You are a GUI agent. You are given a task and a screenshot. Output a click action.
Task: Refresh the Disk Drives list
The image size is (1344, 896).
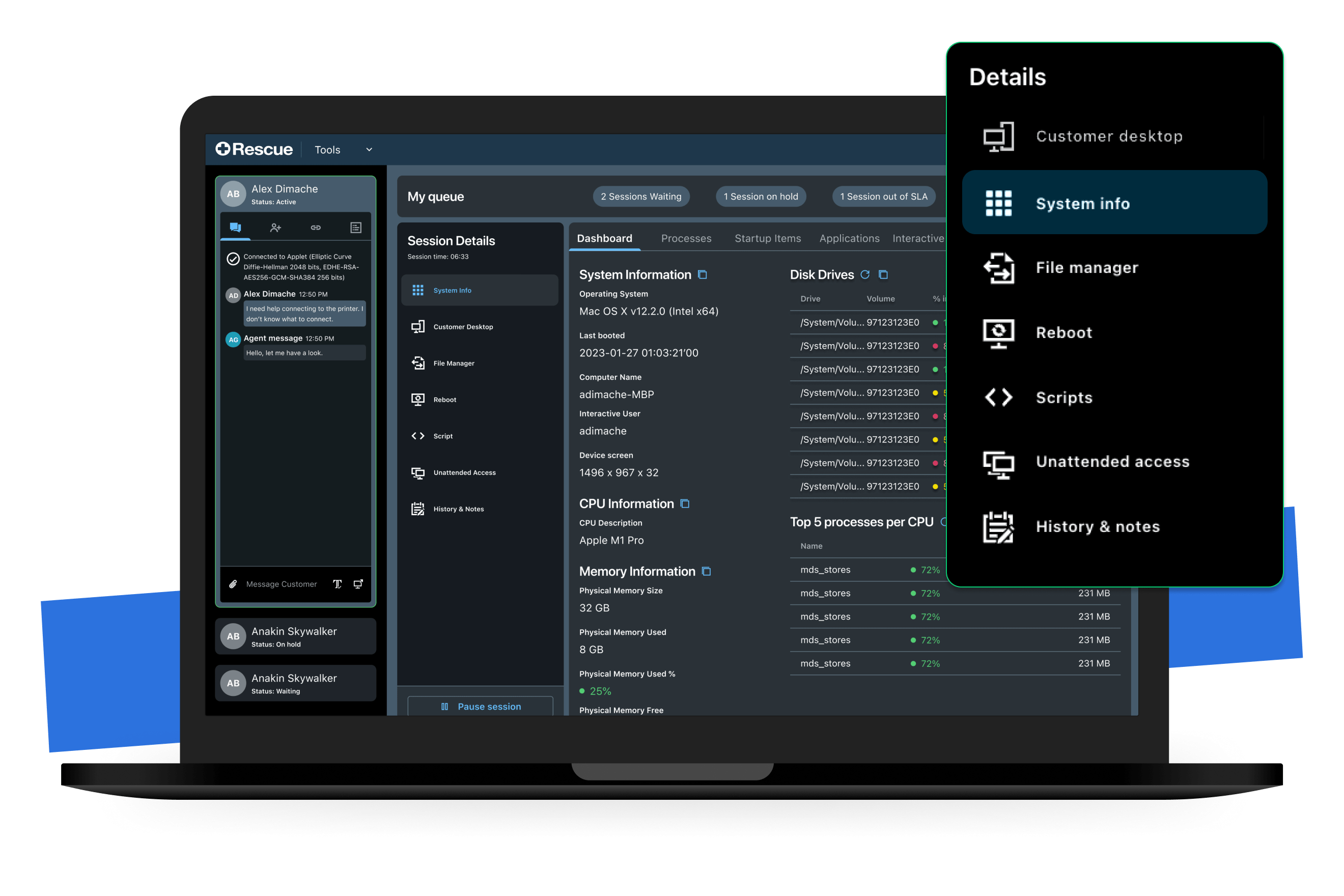[x=865, y=275]
